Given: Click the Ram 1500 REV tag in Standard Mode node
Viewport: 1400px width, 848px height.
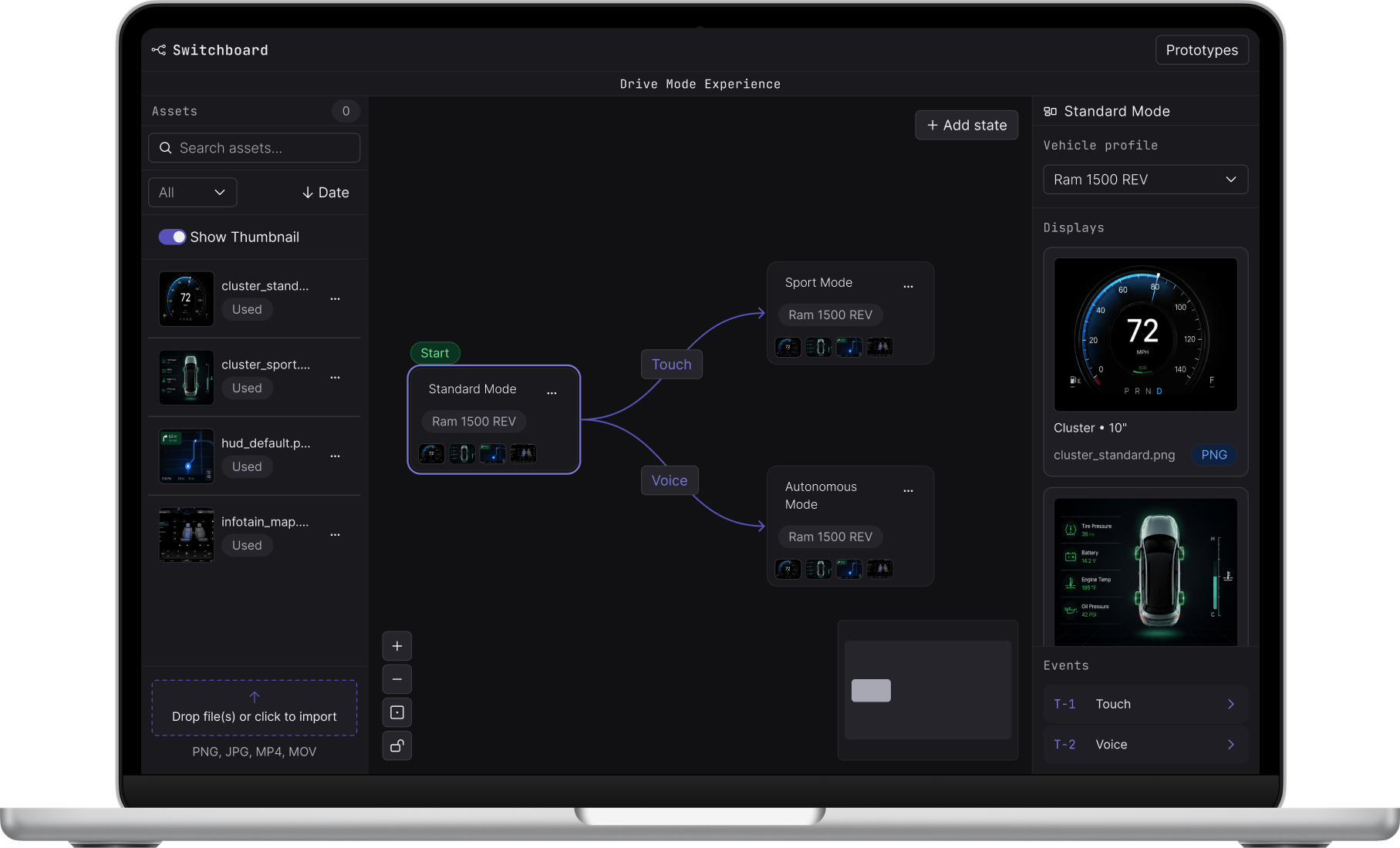Looking at the screenshot, I should coord(474,422).
